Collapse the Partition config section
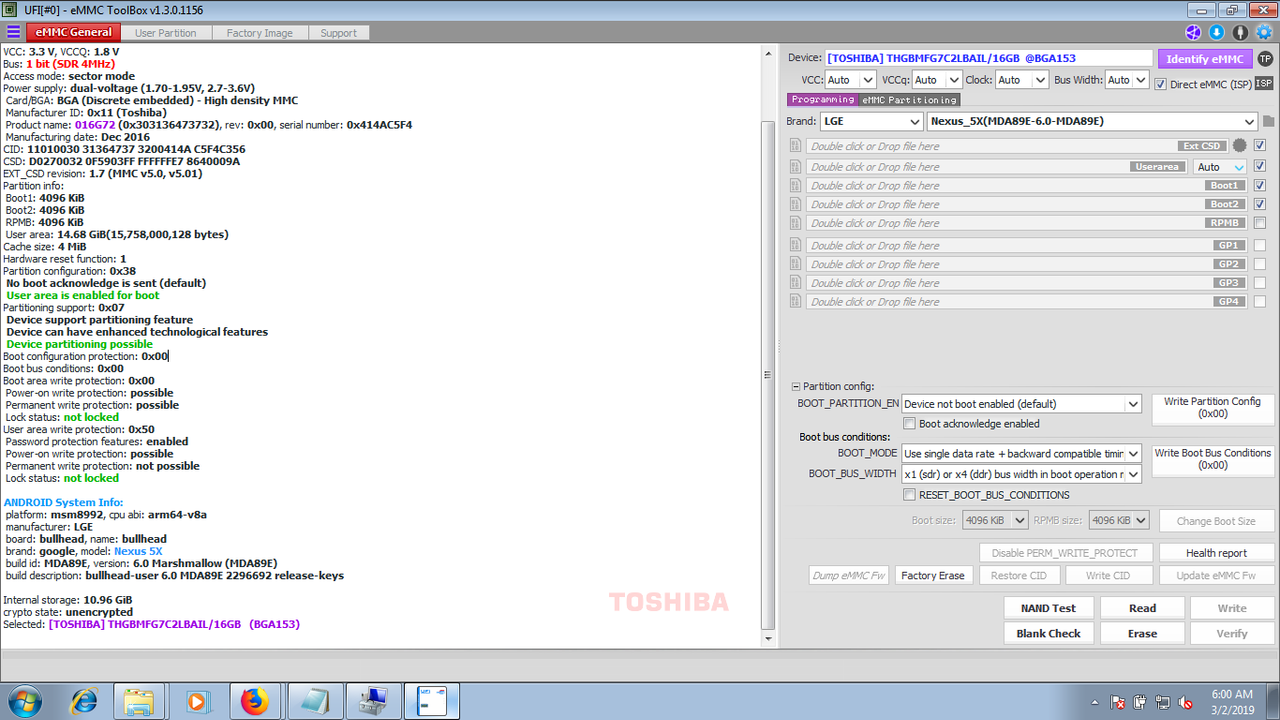The image size is (1280, 720). (x=796, y=386)
